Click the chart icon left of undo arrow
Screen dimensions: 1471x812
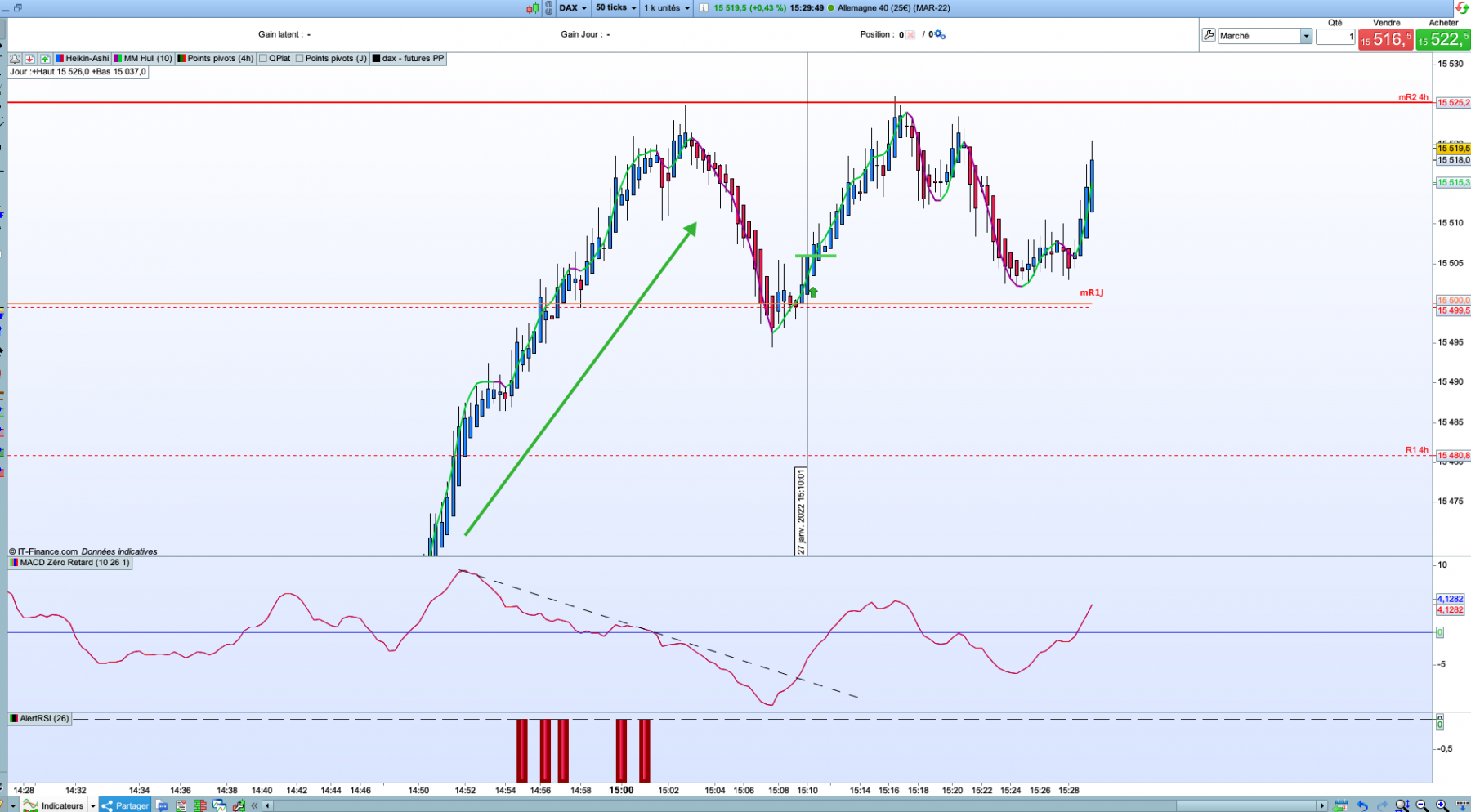point(1340,806)
